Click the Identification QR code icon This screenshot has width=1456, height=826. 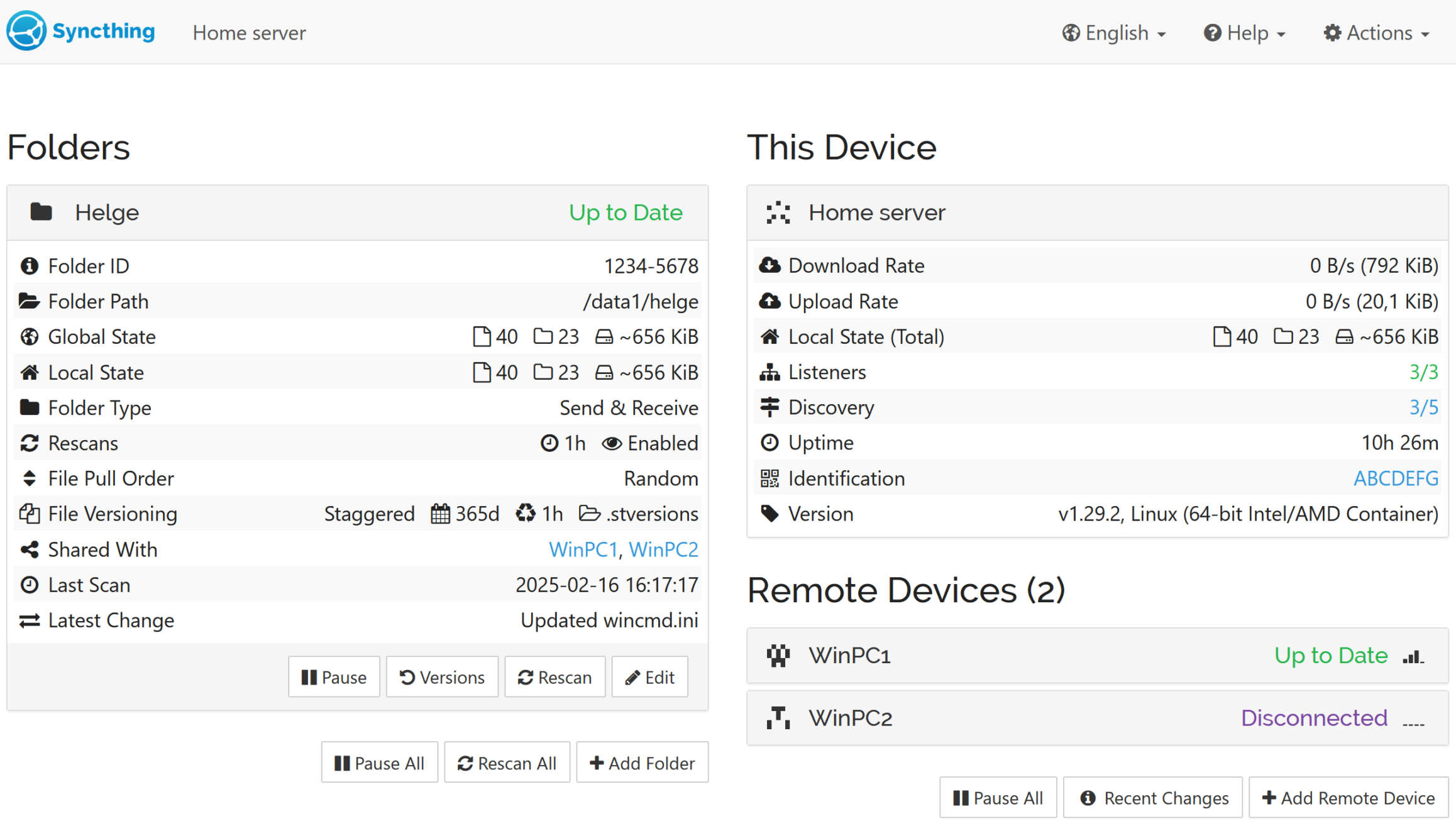pyautogui.click(x=769, y=478)
